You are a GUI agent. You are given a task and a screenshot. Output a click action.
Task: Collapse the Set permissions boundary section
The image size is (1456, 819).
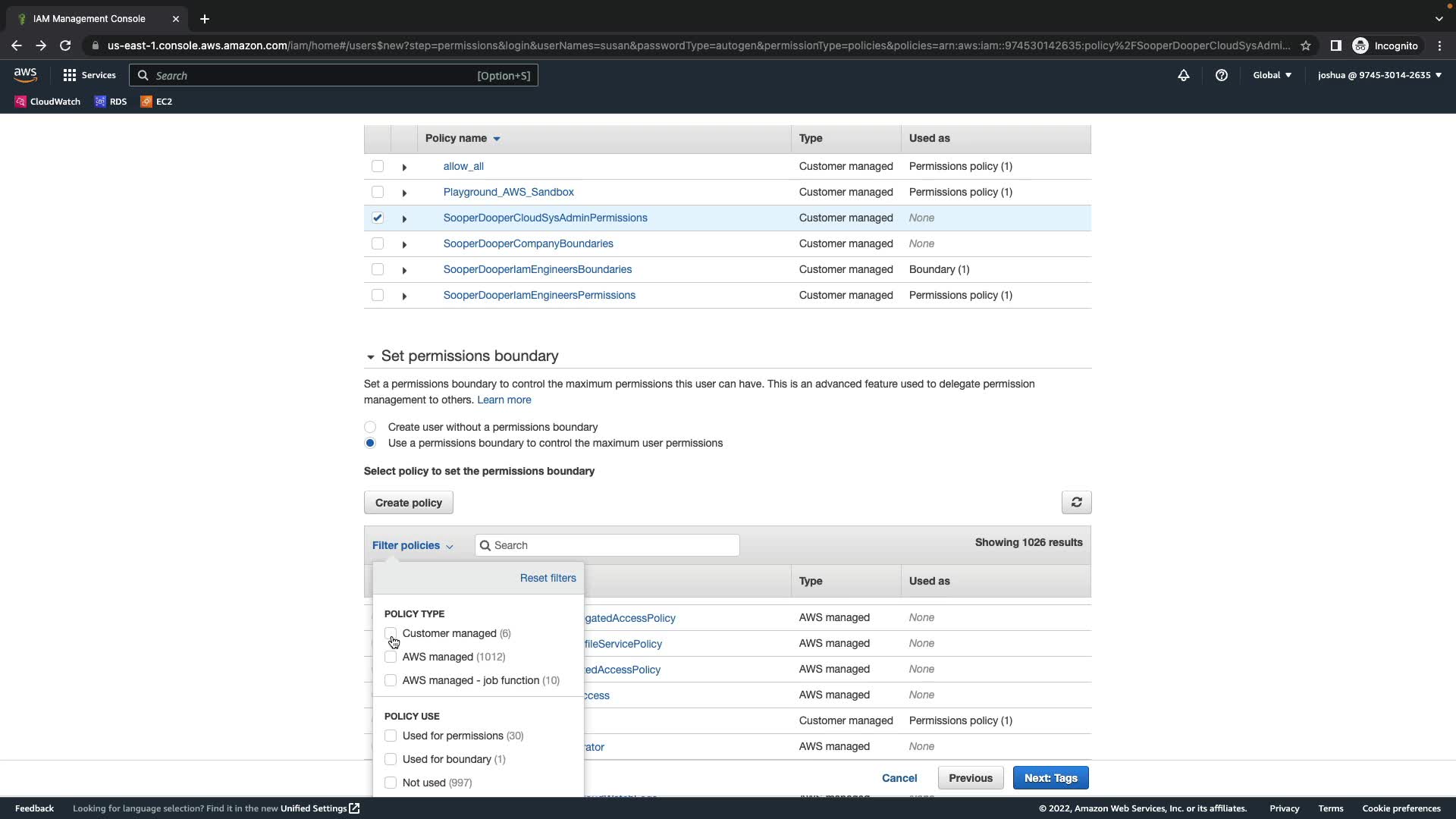tap(370, 356)
